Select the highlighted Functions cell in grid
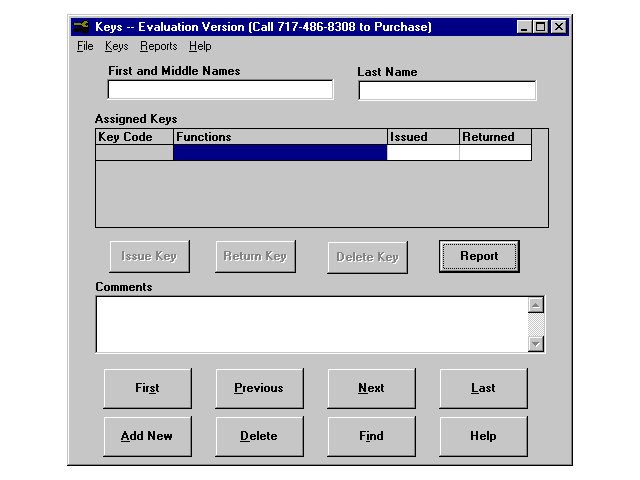 click(280, 153)
